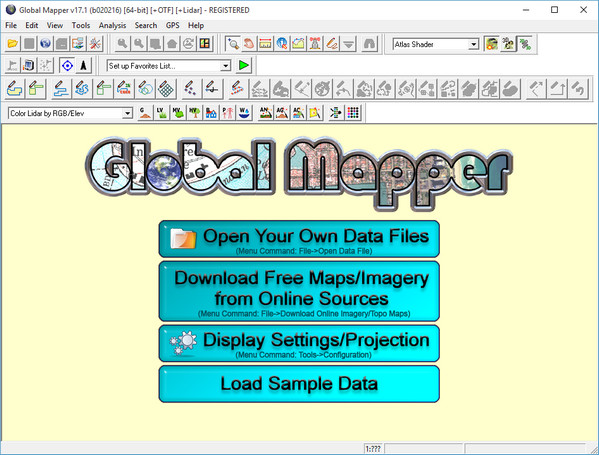The height and width of the screenshot is (455, 599).
Task: Select the Zoom tool with magnifier cursor
Action: [x=232, y=44]
